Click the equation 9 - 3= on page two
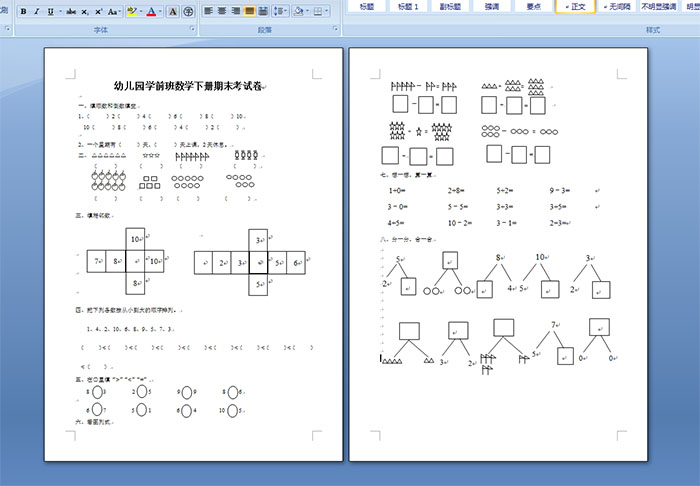This screenshot has width=700, height=486. click(x=560, y=191)
